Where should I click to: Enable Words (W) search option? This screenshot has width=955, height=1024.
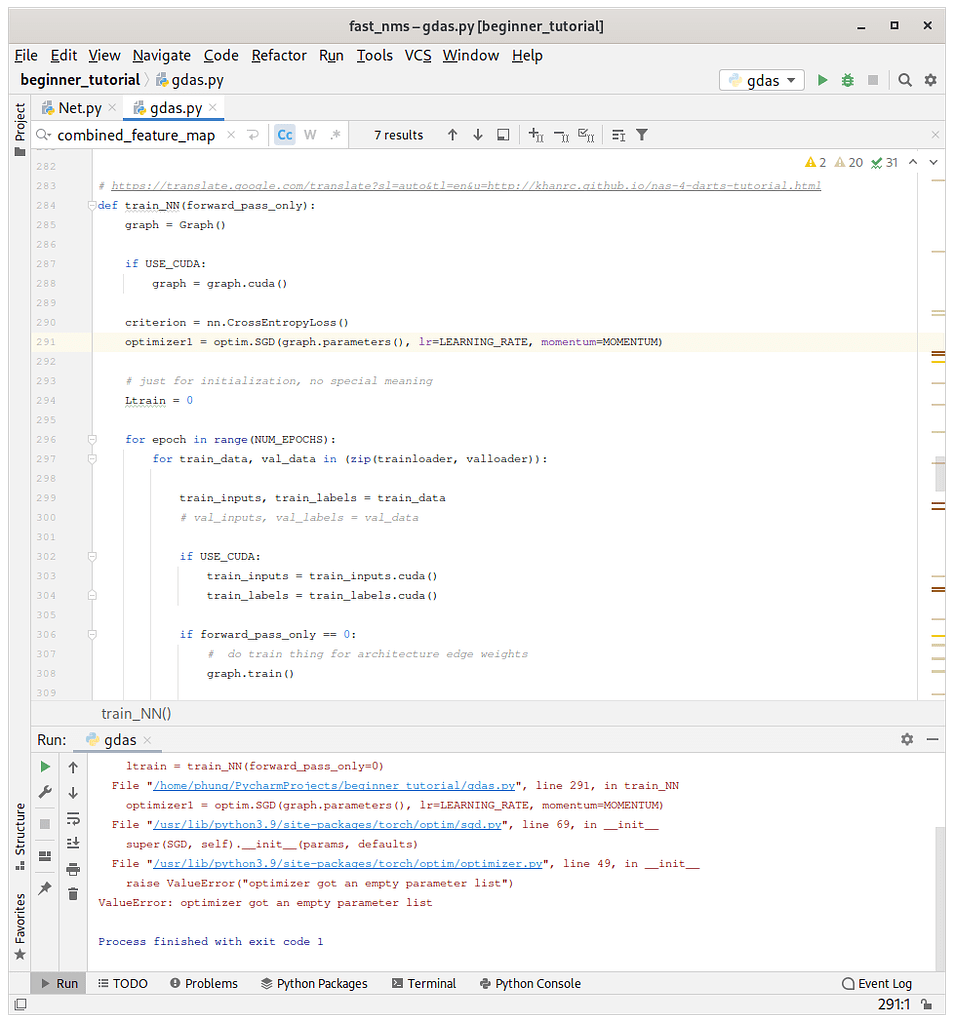pos(310,135)
